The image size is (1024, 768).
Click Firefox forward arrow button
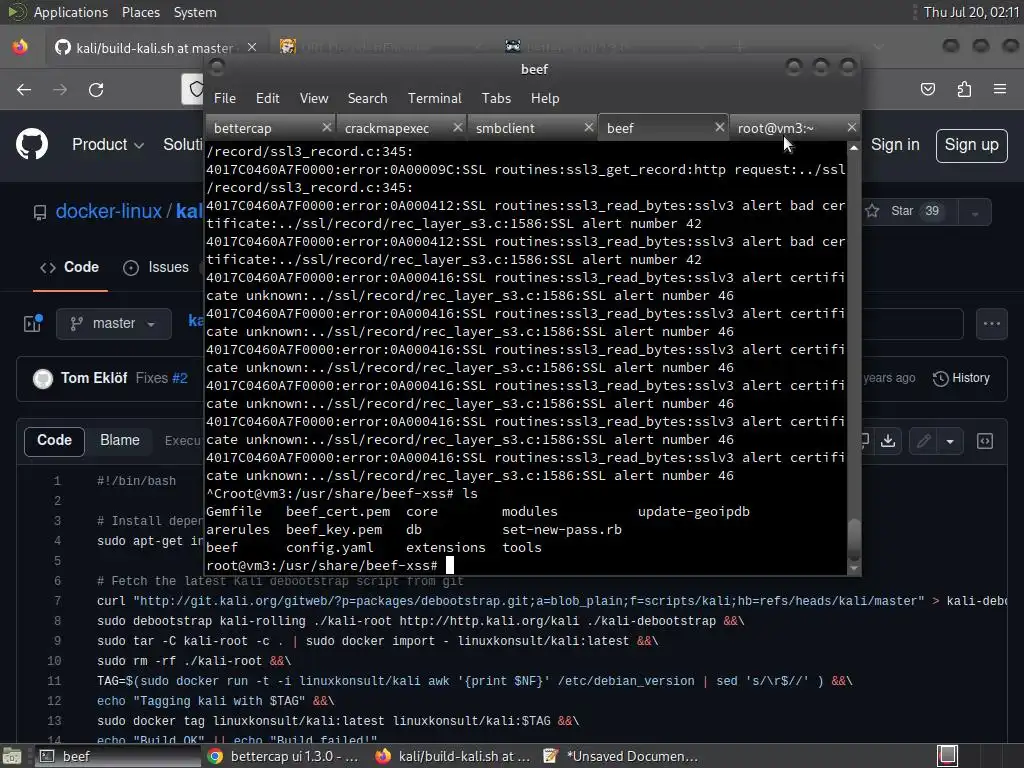click(x=60, y=89)
